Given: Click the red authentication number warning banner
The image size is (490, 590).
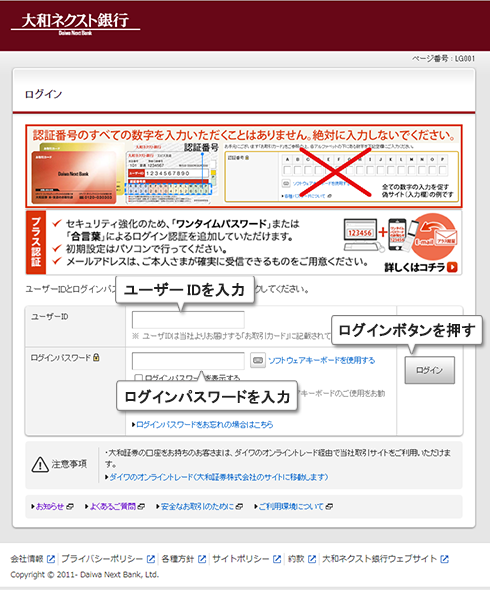Looking at the screenshot, I should click(244, 166).
